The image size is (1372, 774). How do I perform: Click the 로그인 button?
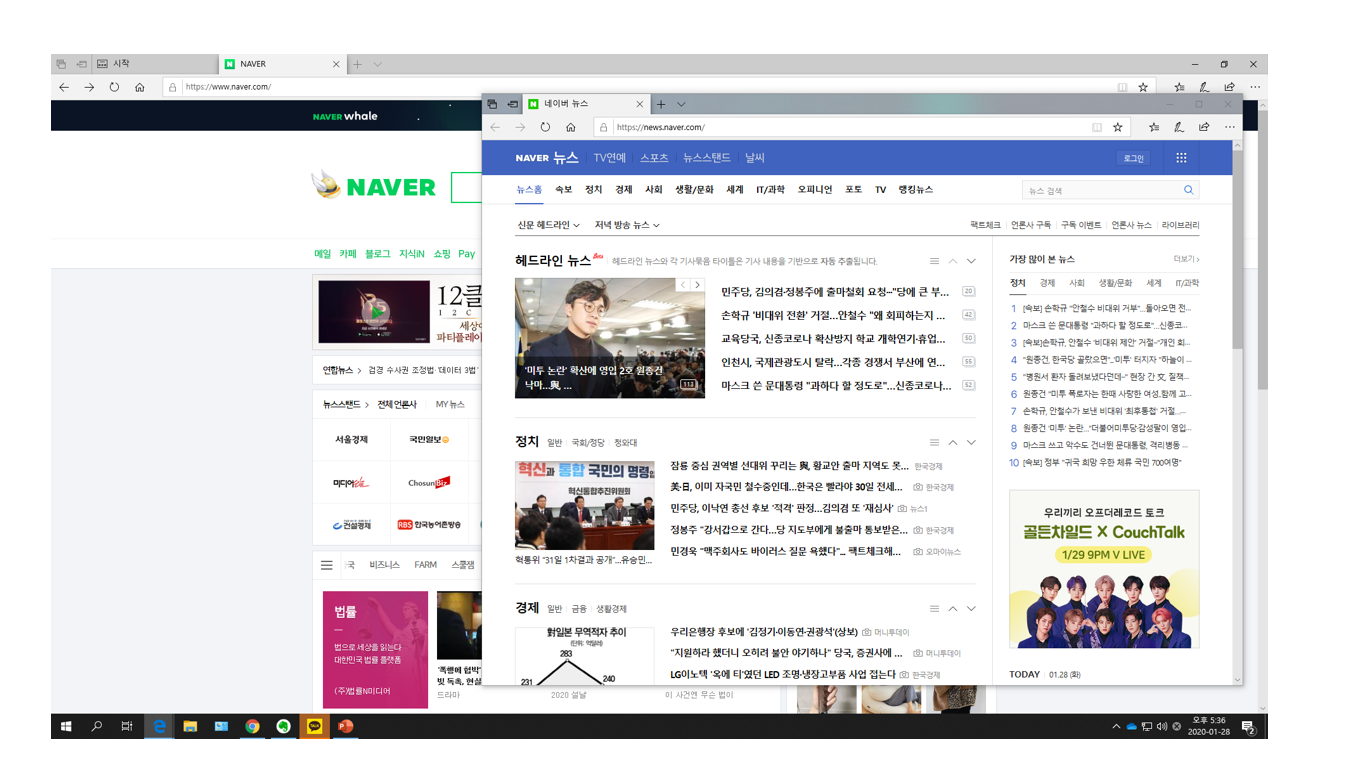point(1133,158)
